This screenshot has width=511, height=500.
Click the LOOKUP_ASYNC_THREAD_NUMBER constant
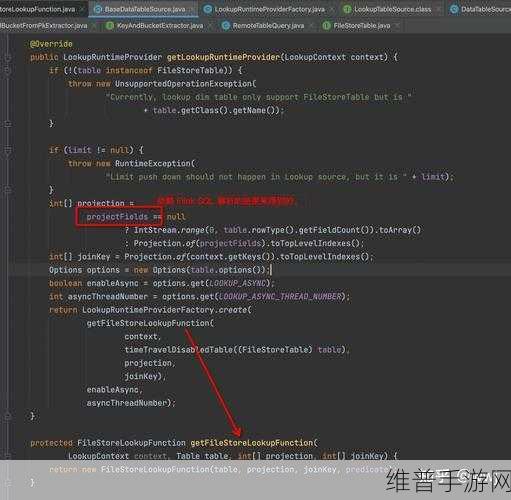click(x=280, y=297)
